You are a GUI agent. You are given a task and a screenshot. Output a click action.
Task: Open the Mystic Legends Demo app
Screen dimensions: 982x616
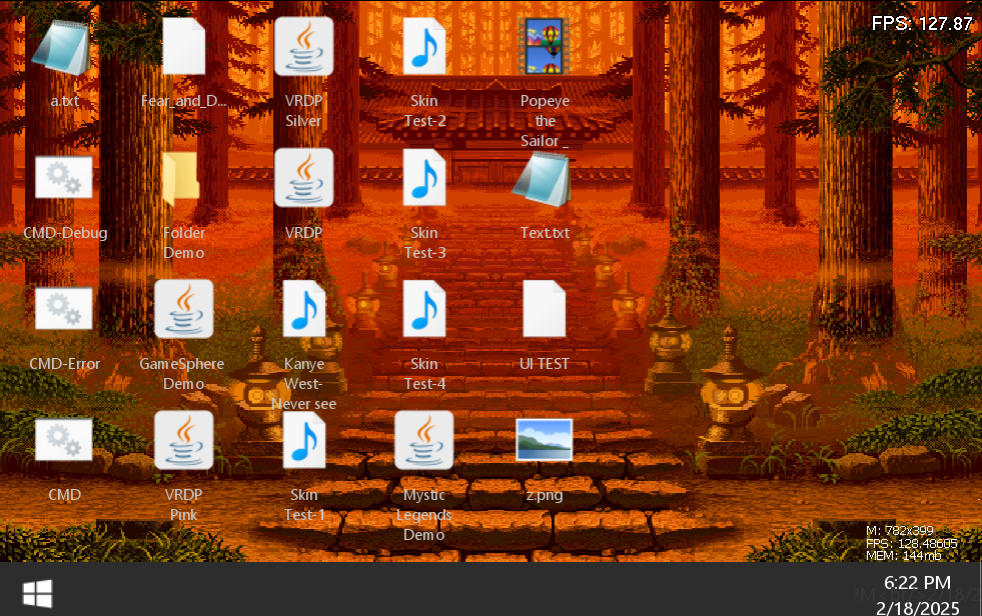pos(424,440)
